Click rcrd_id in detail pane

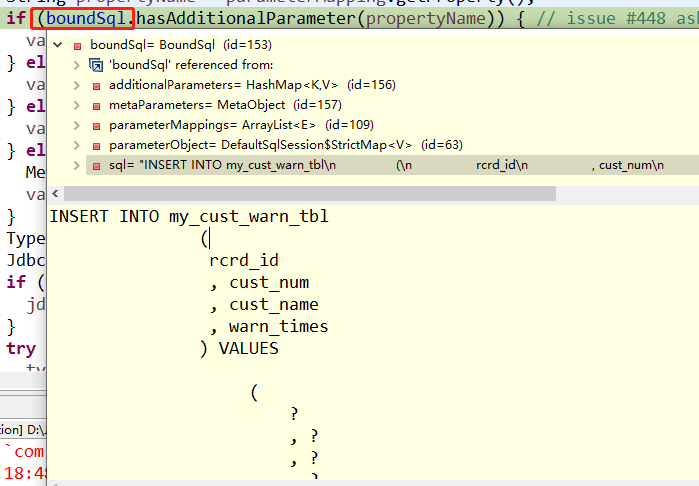pos(244,260)
